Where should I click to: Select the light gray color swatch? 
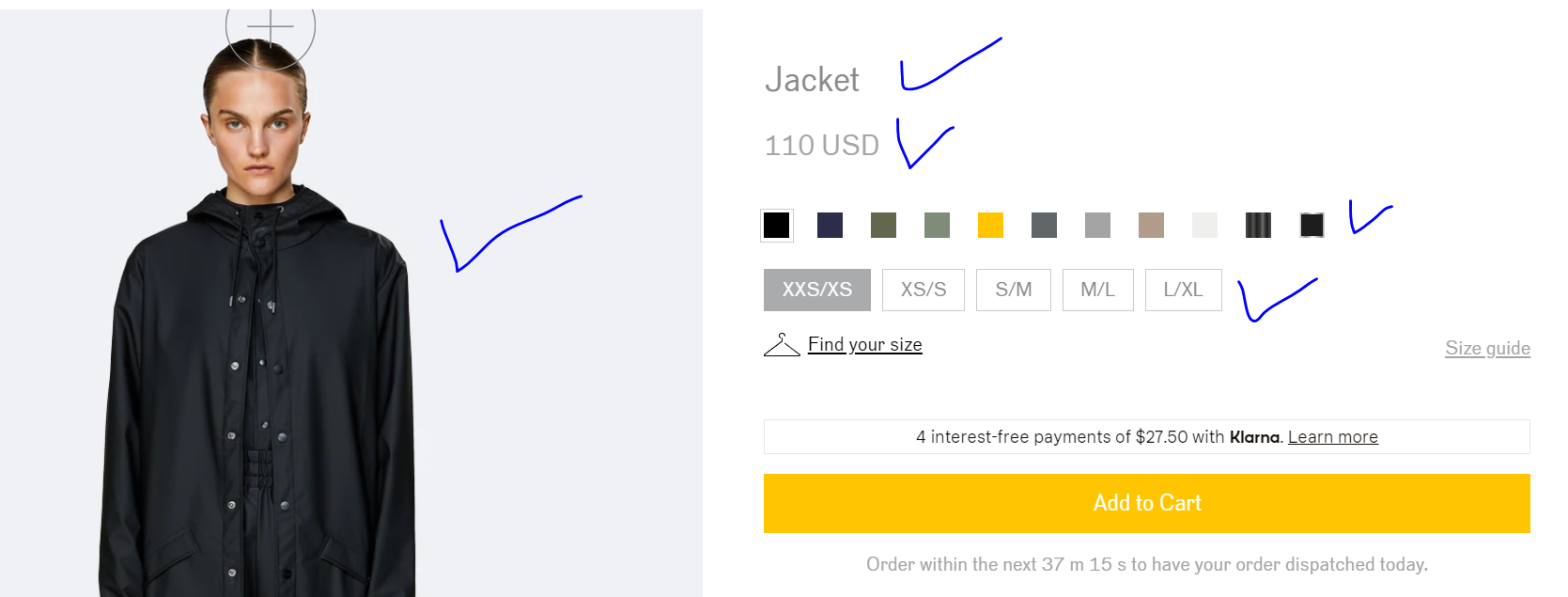[x=1098, y=226]
